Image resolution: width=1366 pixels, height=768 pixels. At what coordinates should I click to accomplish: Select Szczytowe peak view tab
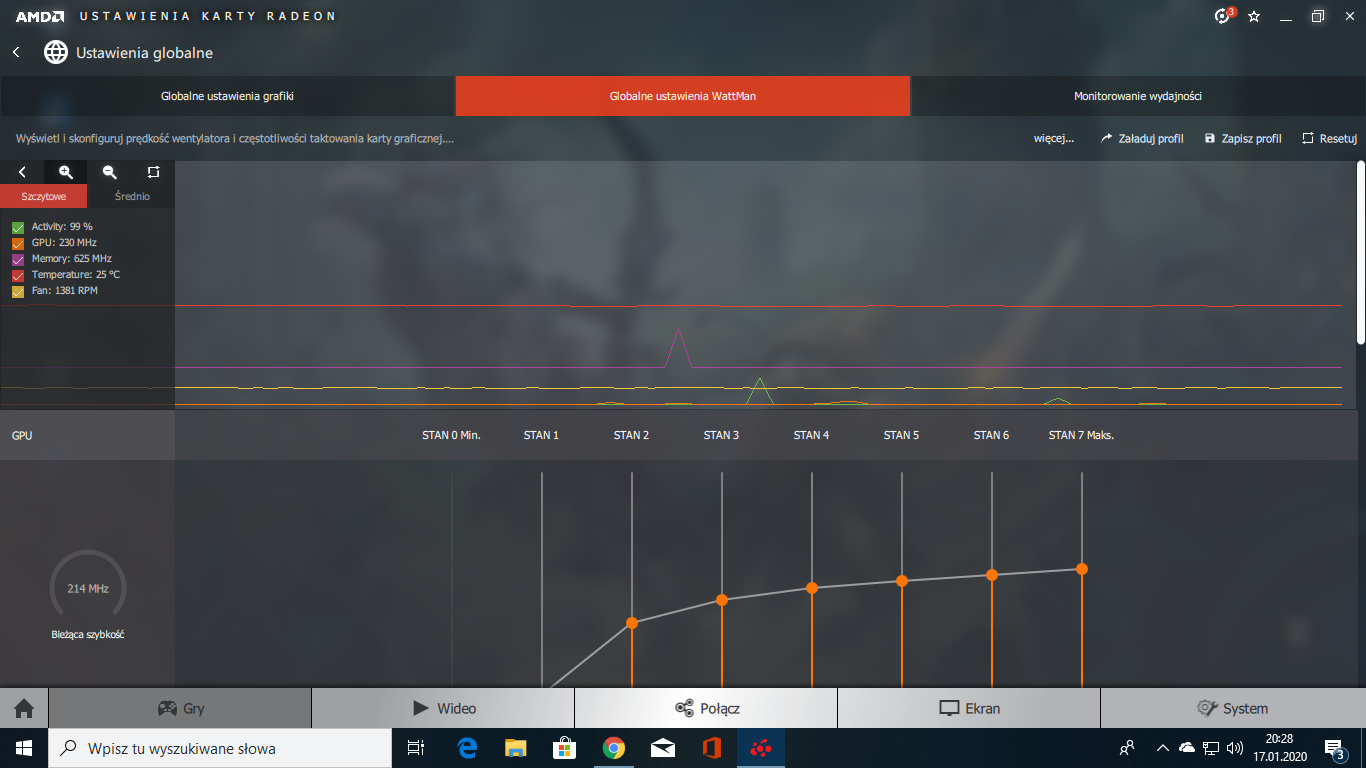point(44,196)
